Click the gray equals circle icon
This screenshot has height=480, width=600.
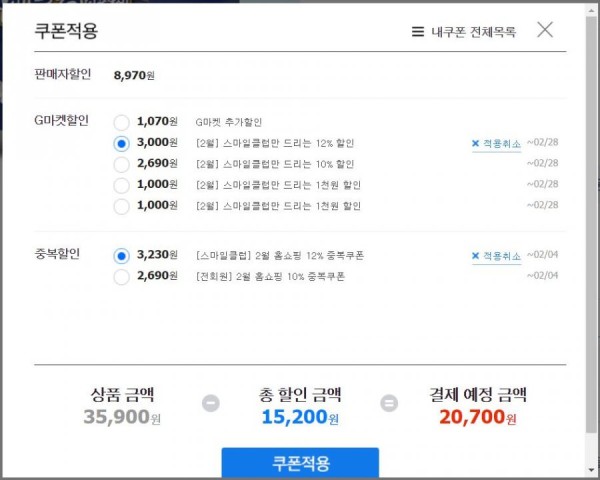click(389, 403)
